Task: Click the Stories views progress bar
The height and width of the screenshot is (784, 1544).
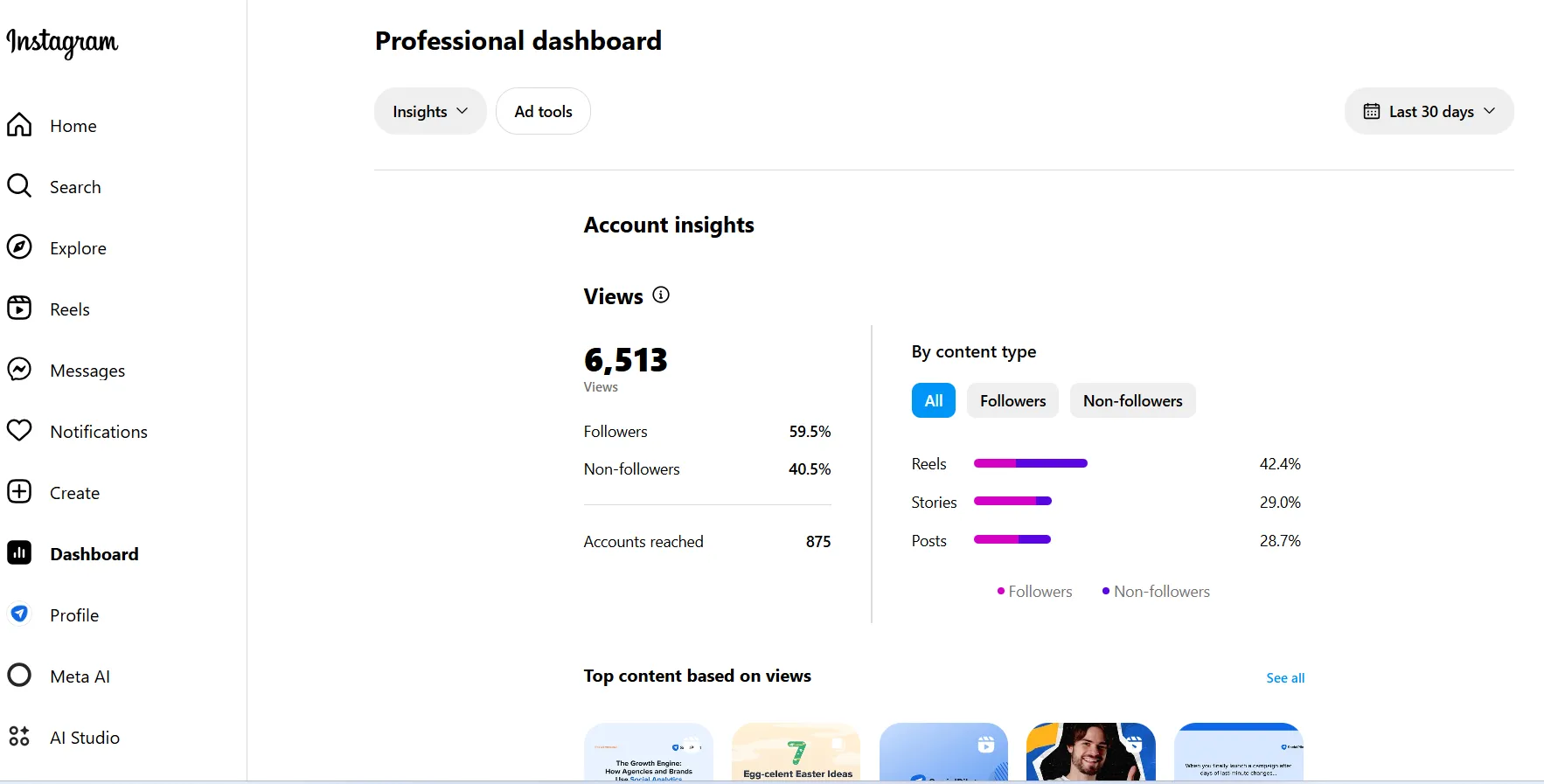Action: (1012, 501)
